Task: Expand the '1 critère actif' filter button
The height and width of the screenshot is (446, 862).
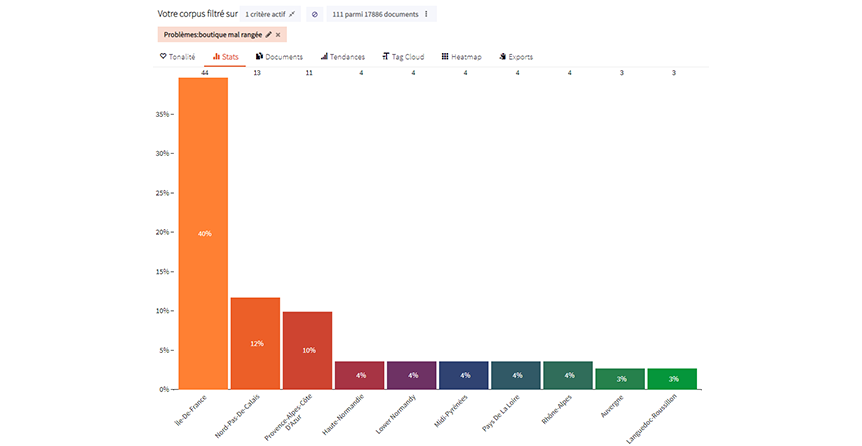Action: pyautogui.click(x=270, y=14)
